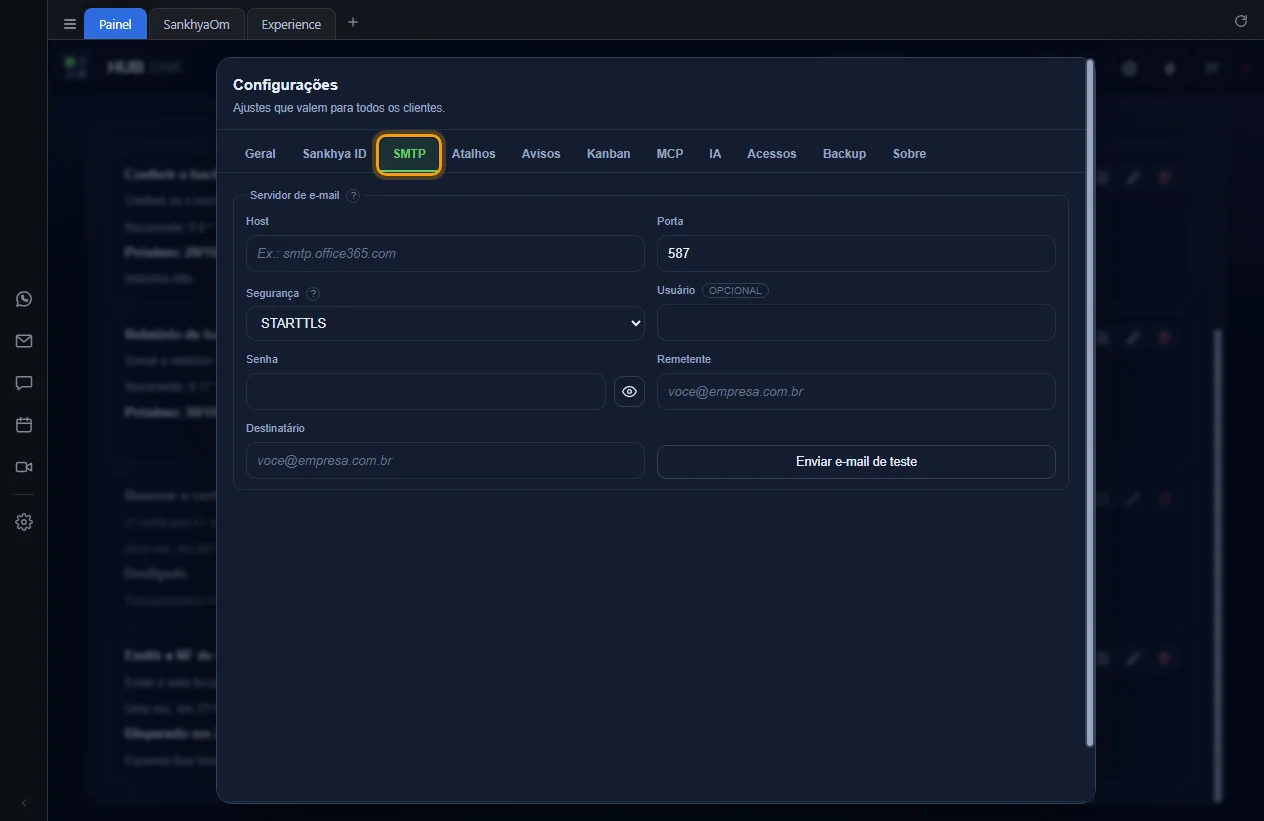This screenshot has width=1264, height=821.
Task: Switch to the Painel tab
Action: click(x=115, y=24)
